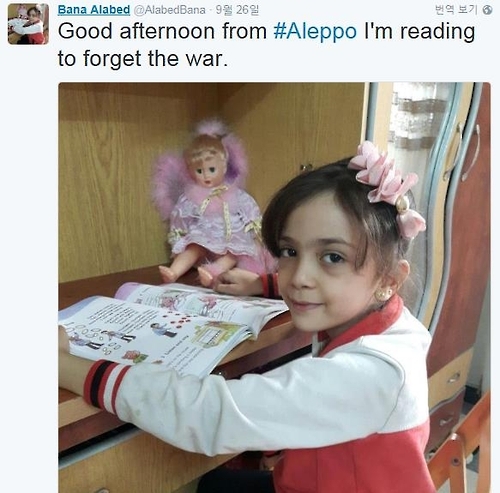This screenshot has height=493, width=500.
Task: Click the pink doll in the photo
Action: click(x=208, y=203)
